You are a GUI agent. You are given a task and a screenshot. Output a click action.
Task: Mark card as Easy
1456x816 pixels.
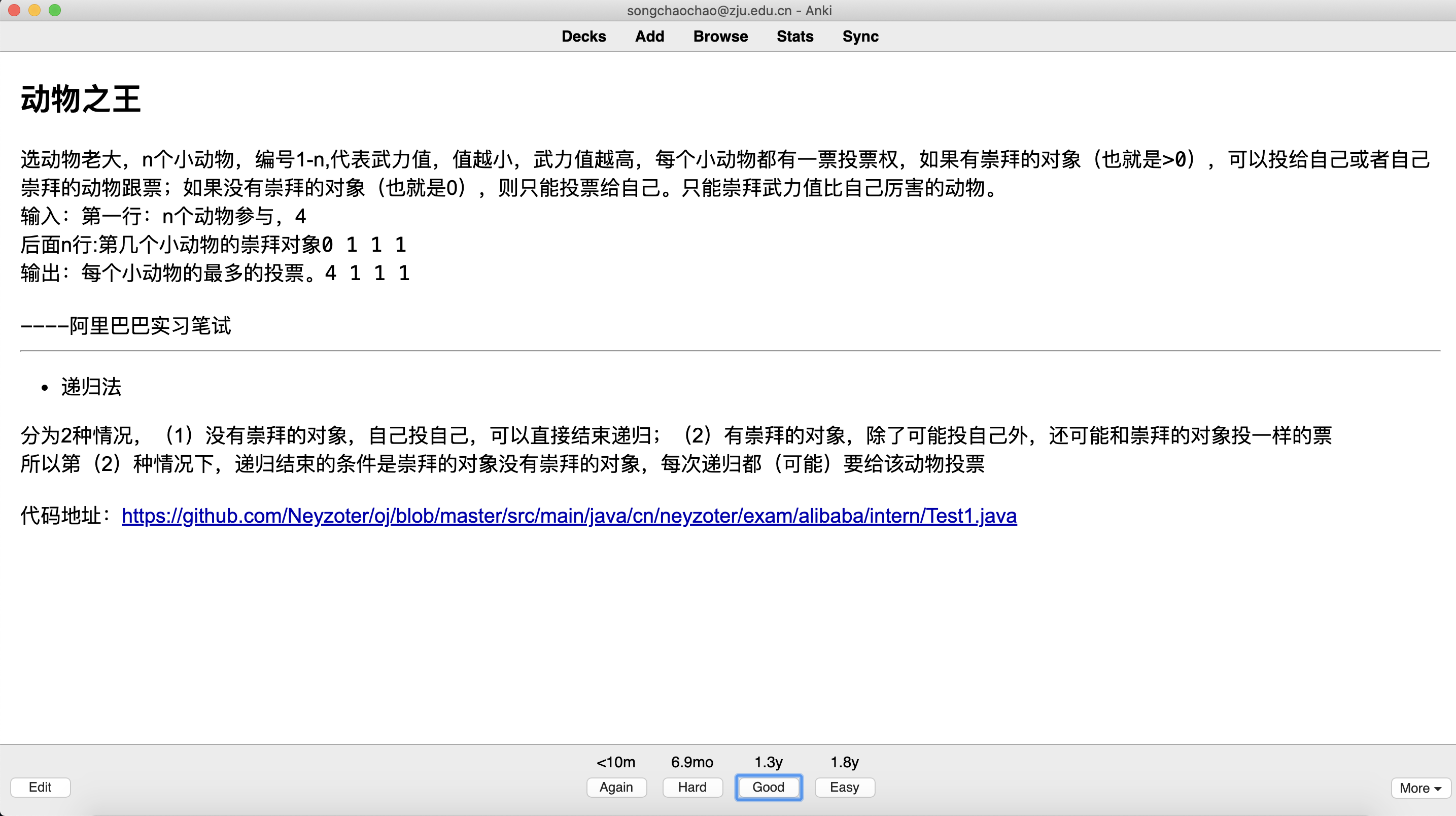844,787
